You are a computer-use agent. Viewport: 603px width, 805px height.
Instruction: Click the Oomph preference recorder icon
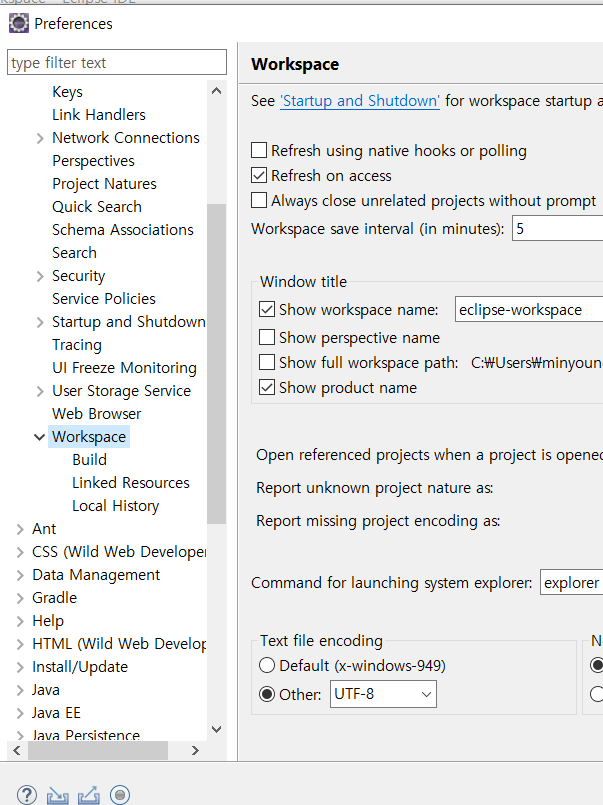click(120, 795)
